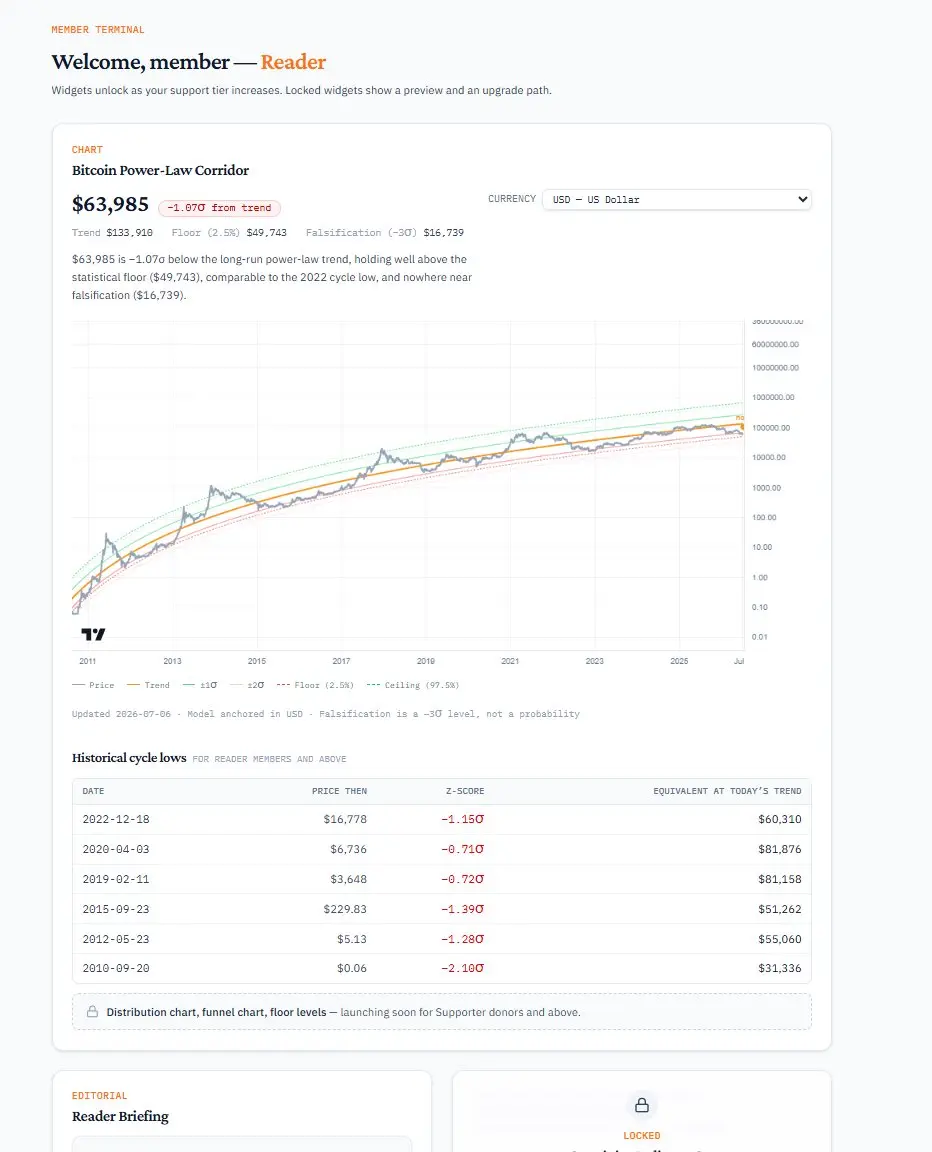
Task: Click the -1.07σ from trend badge
Action: pos(220,208)
